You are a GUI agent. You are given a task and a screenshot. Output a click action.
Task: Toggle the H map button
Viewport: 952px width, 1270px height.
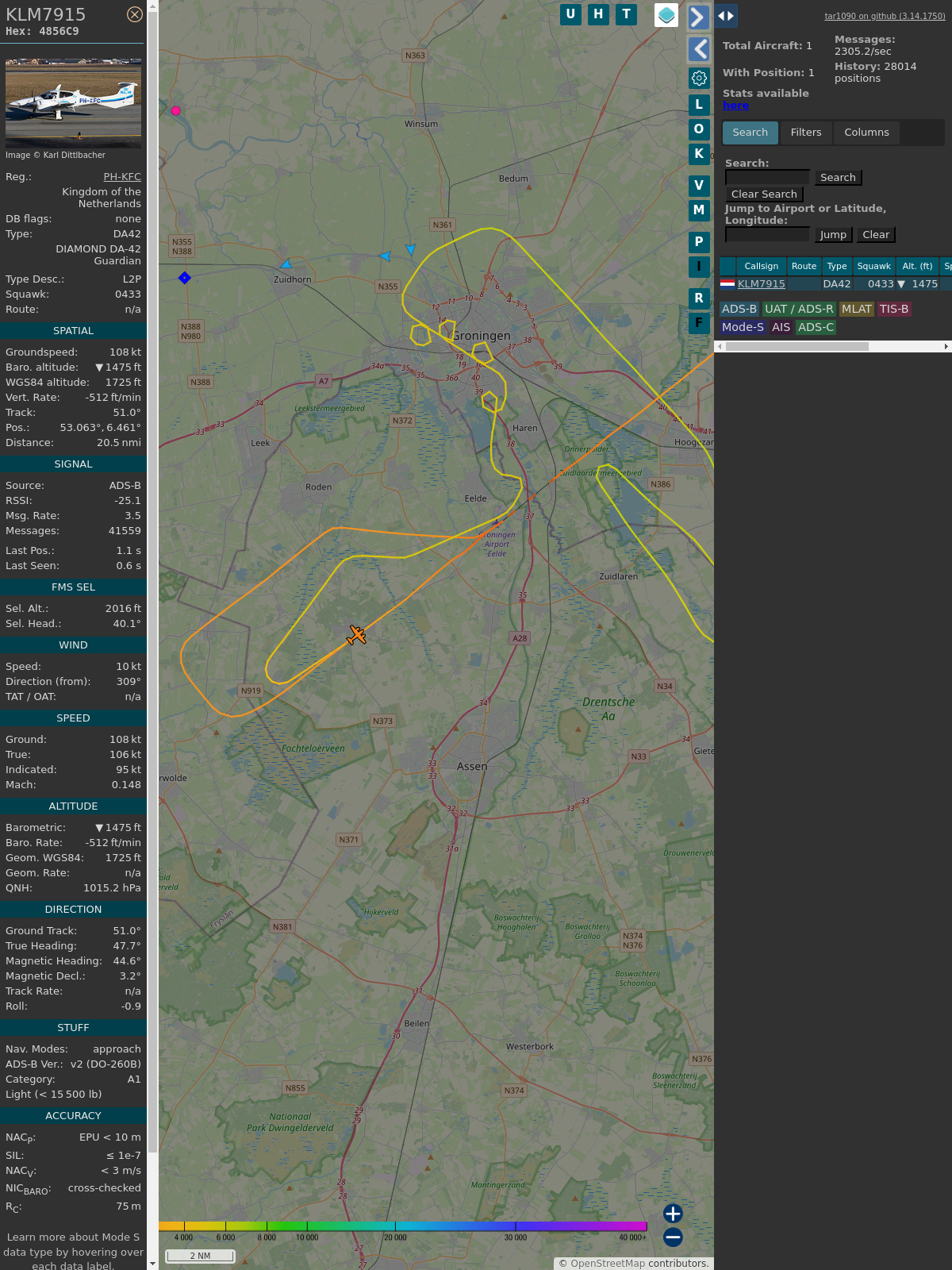598,14
